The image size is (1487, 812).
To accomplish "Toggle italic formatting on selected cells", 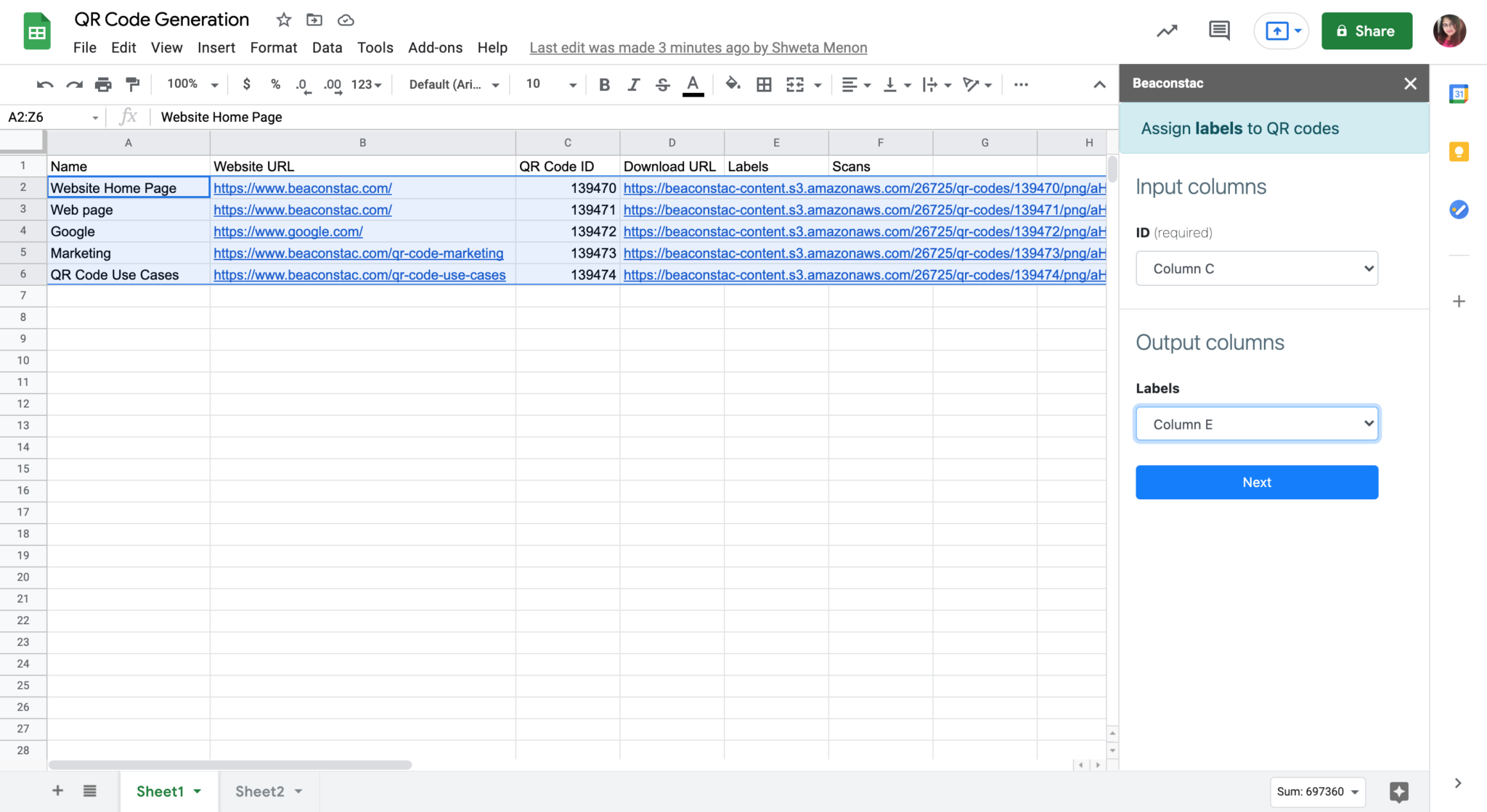I will [x=632, y=84].
